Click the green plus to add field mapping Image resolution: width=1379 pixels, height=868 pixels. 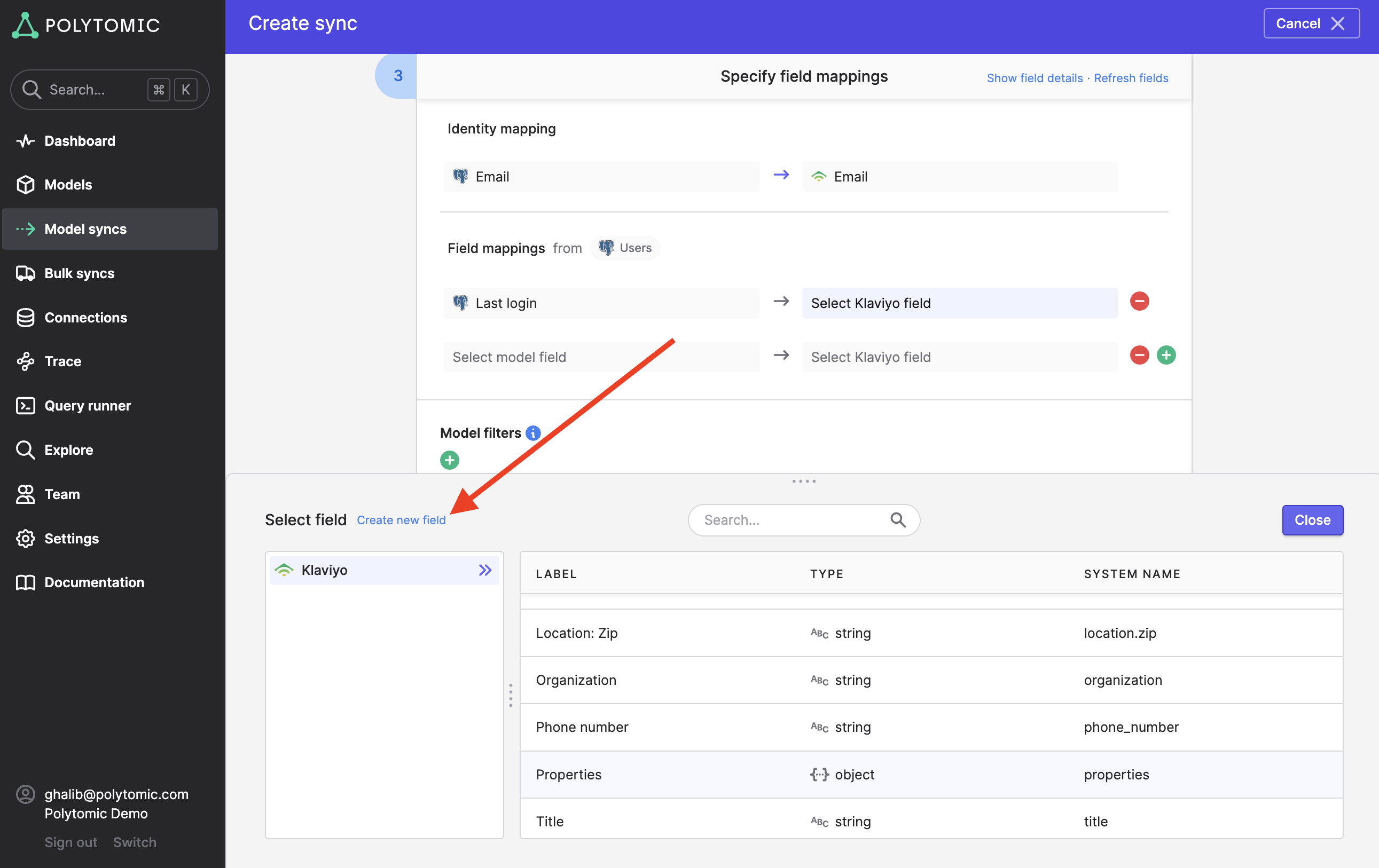pos(1166,355)
